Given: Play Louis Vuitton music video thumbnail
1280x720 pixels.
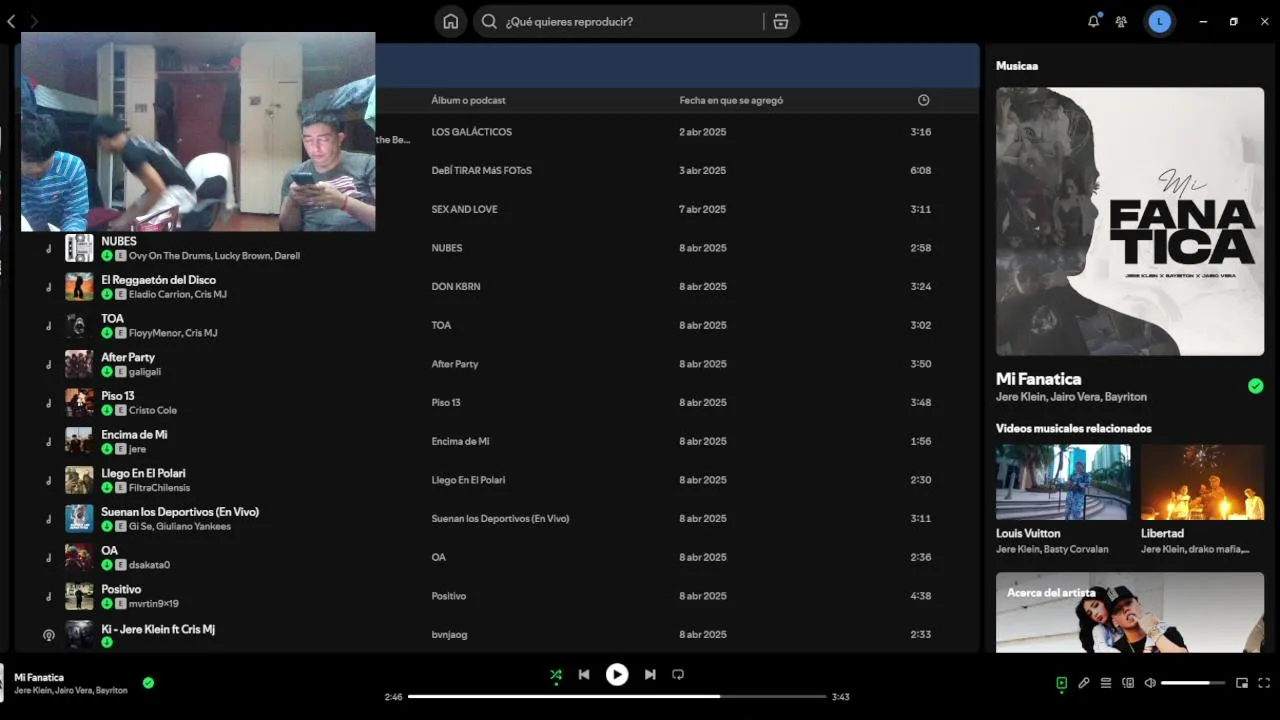Looking at the screenshot, I should tap(1063, 482).
